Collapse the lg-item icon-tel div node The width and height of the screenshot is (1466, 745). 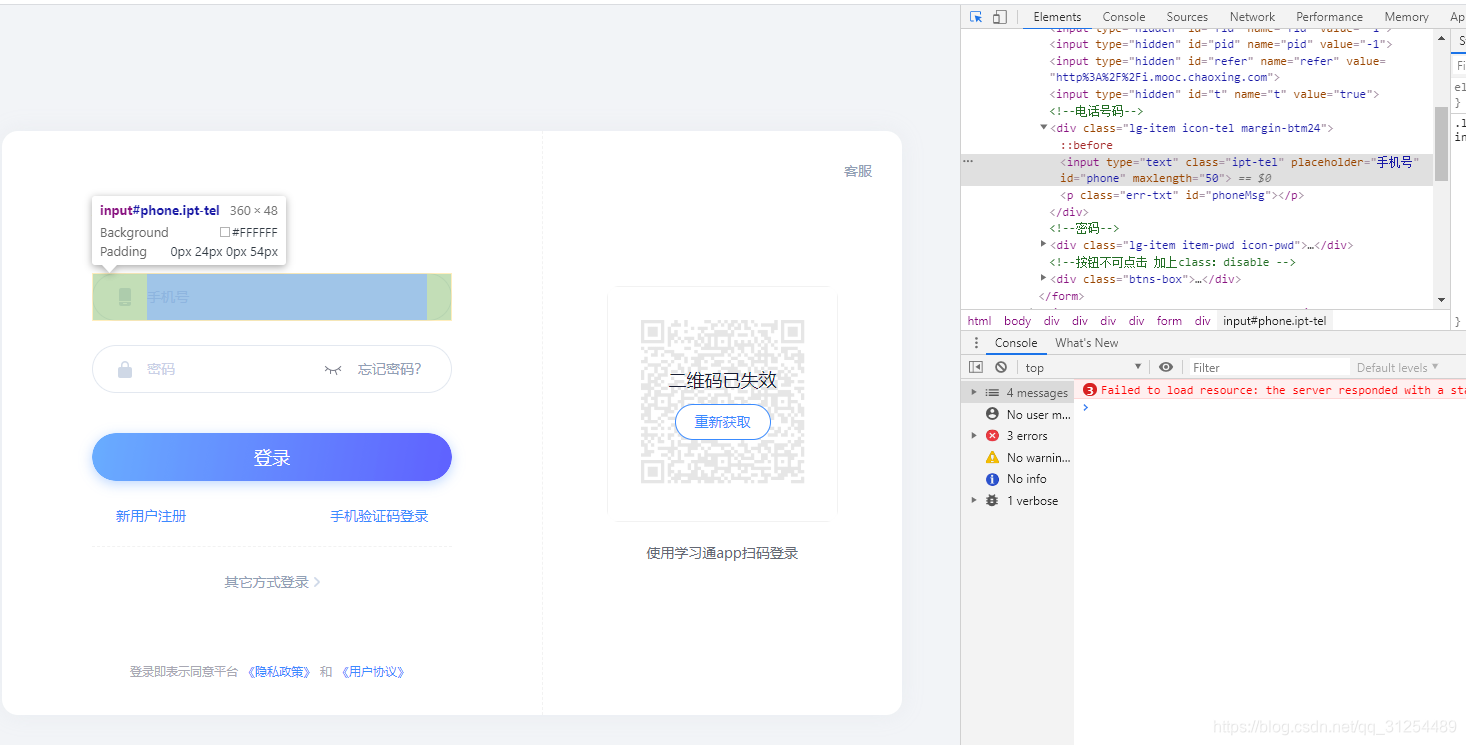[1044, 127]
